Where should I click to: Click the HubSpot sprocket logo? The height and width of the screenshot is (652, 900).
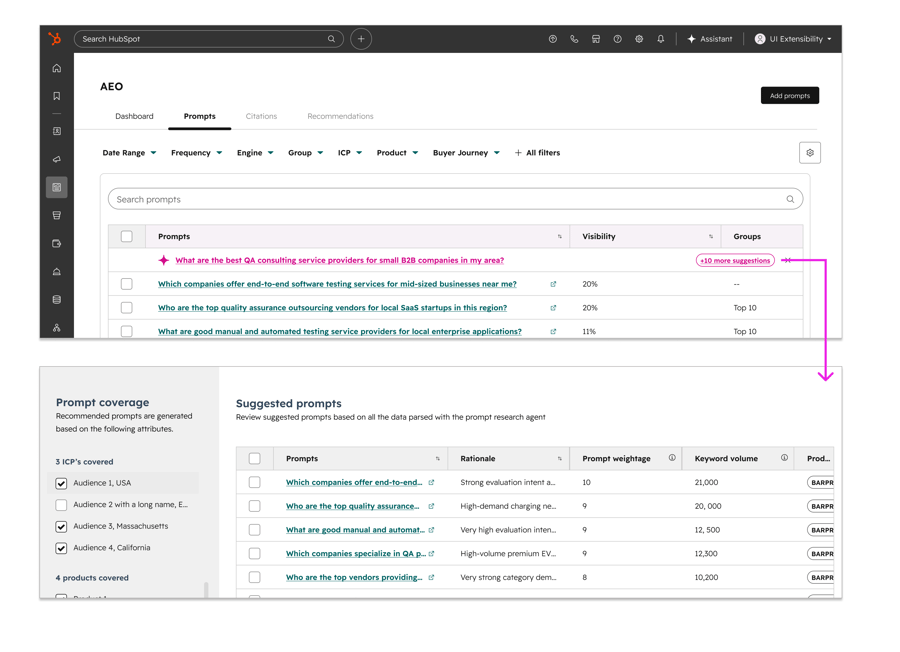point(55,38)
